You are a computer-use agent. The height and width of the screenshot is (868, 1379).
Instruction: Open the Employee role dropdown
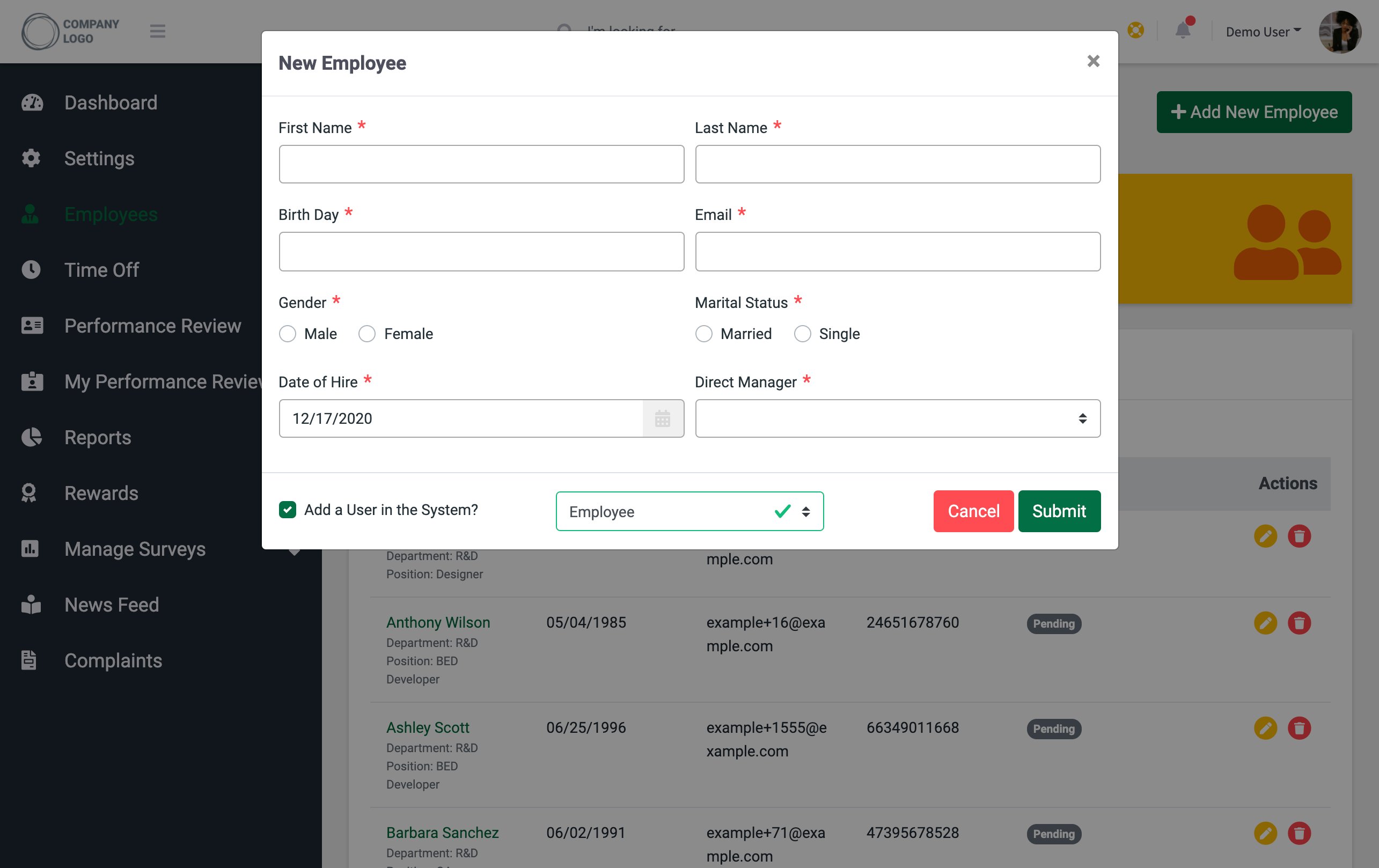pos(689,511)
